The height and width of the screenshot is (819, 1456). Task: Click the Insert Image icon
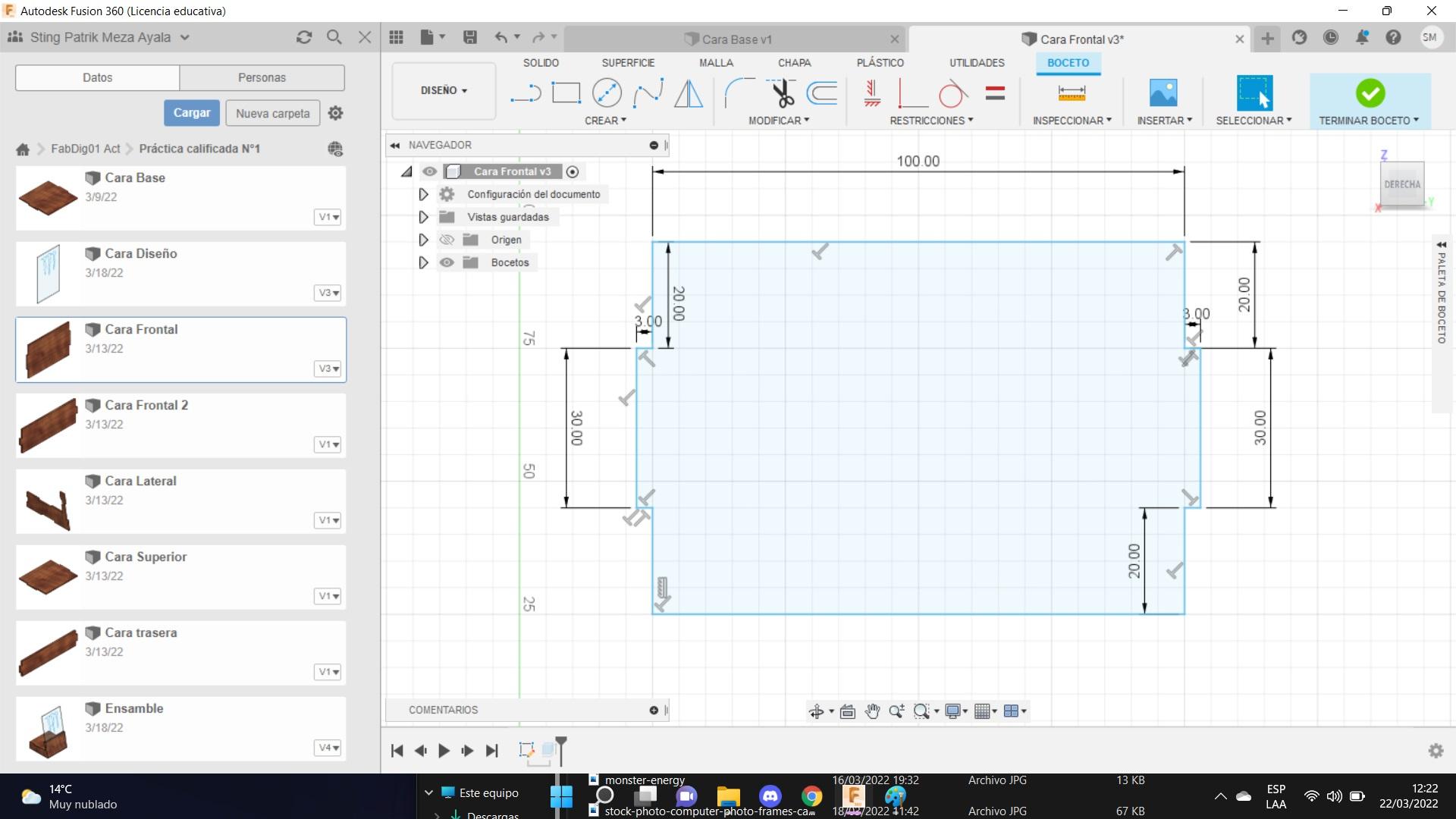coord(1163,93)
